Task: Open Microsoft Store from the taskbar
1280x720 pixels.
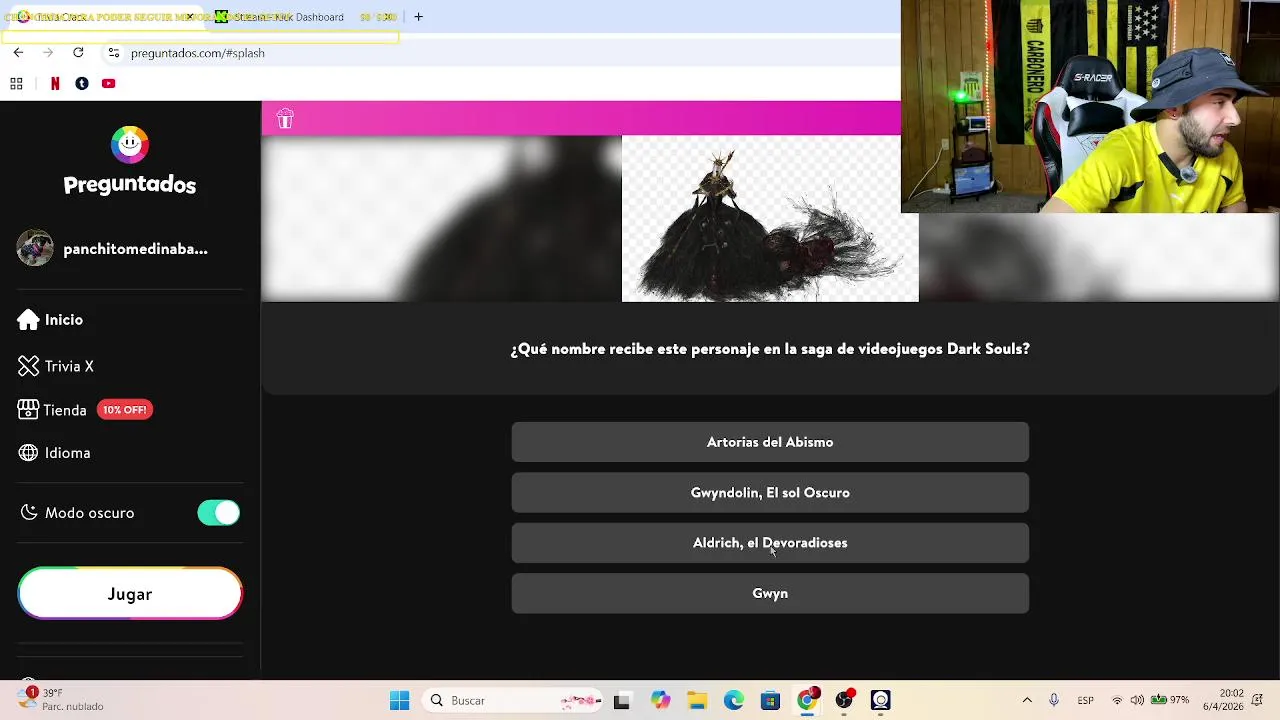Action: point(770,701)
